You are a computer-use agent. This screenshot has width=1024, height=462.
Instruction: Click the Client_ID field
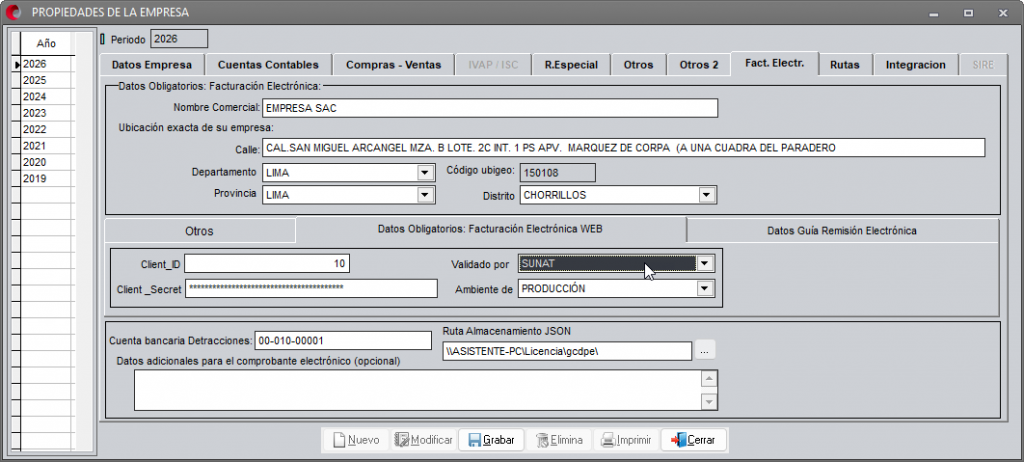(x=268, y=263)
